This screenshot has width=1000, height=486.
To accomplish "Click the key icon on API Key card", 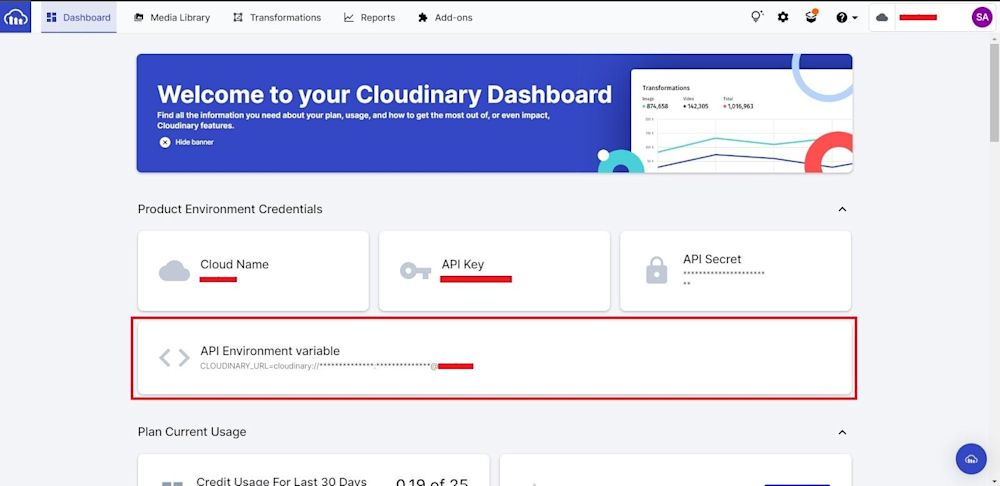I will [x=415, y=270].
